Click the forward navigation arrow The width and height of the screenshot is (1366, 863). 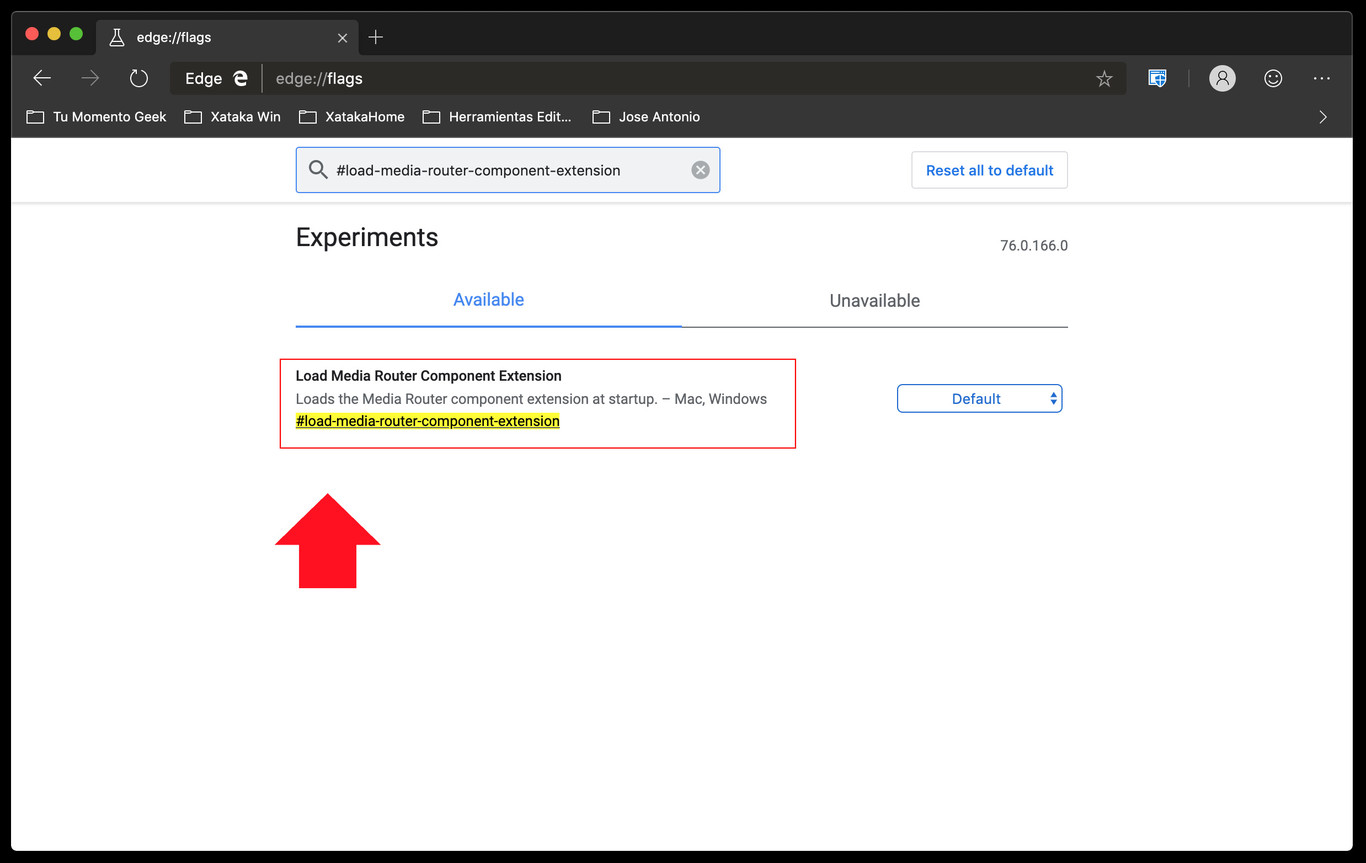(x=90, y=78)
